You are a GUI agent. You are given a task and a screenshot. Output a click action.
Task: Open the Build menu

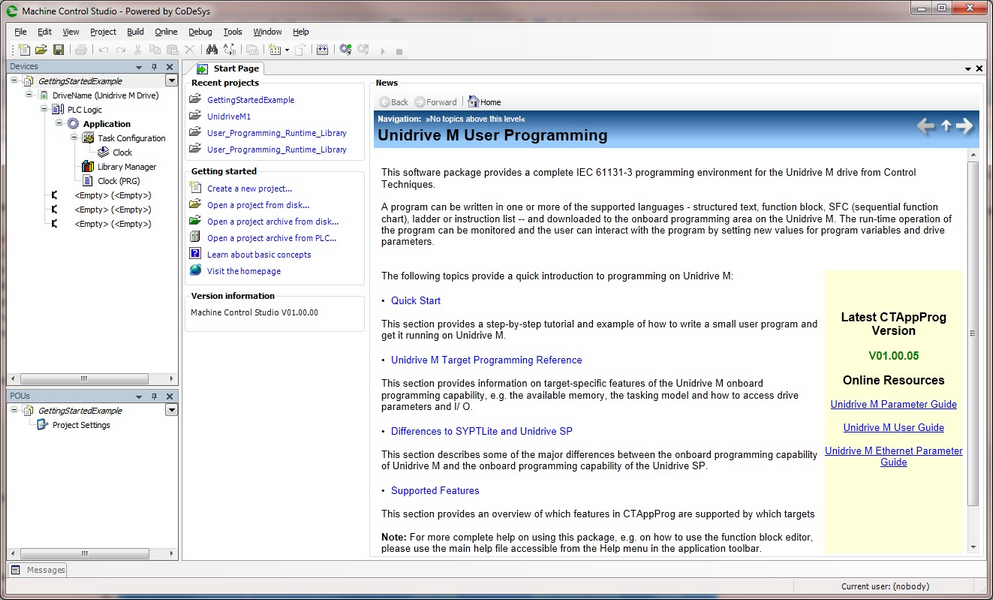coord(135,32)
